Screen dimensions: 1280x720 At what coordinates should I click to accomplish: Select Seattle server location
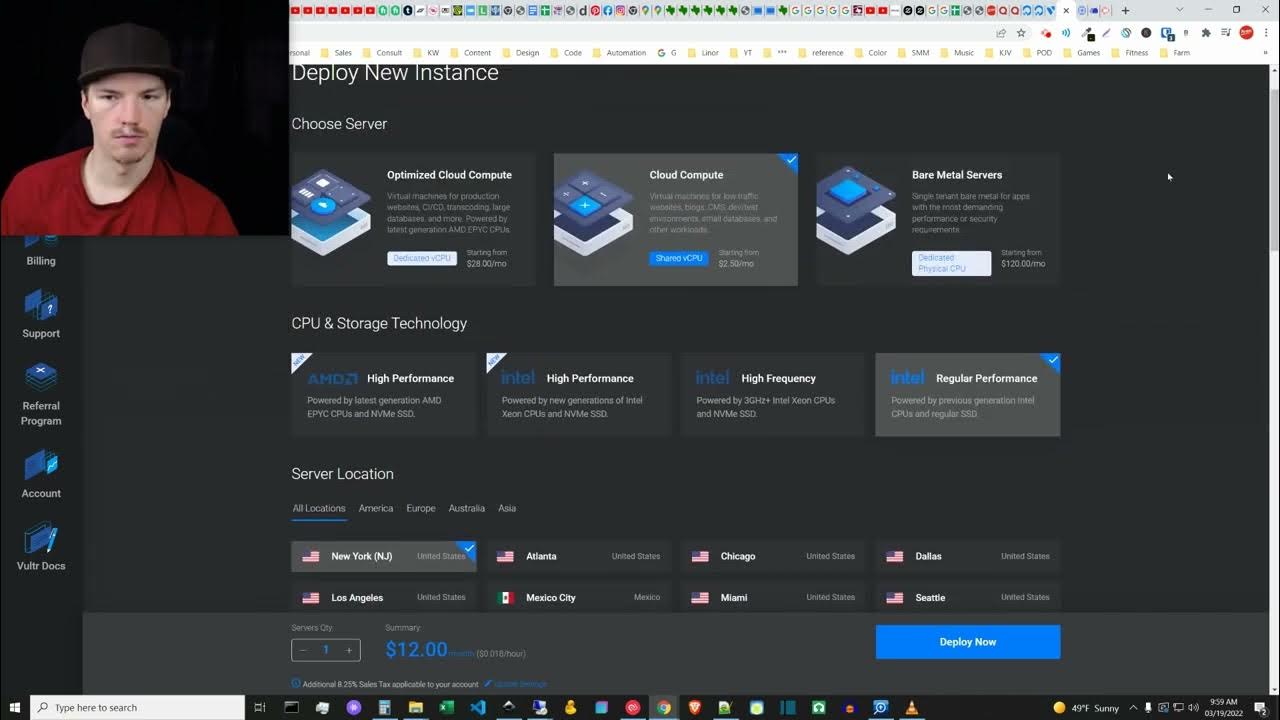(967, 597)
